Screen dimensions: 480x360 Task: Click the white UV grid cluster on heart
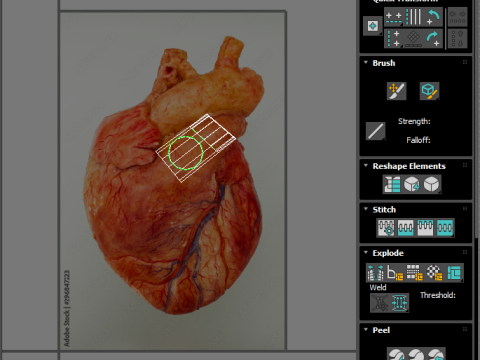(x=197, y=148)
